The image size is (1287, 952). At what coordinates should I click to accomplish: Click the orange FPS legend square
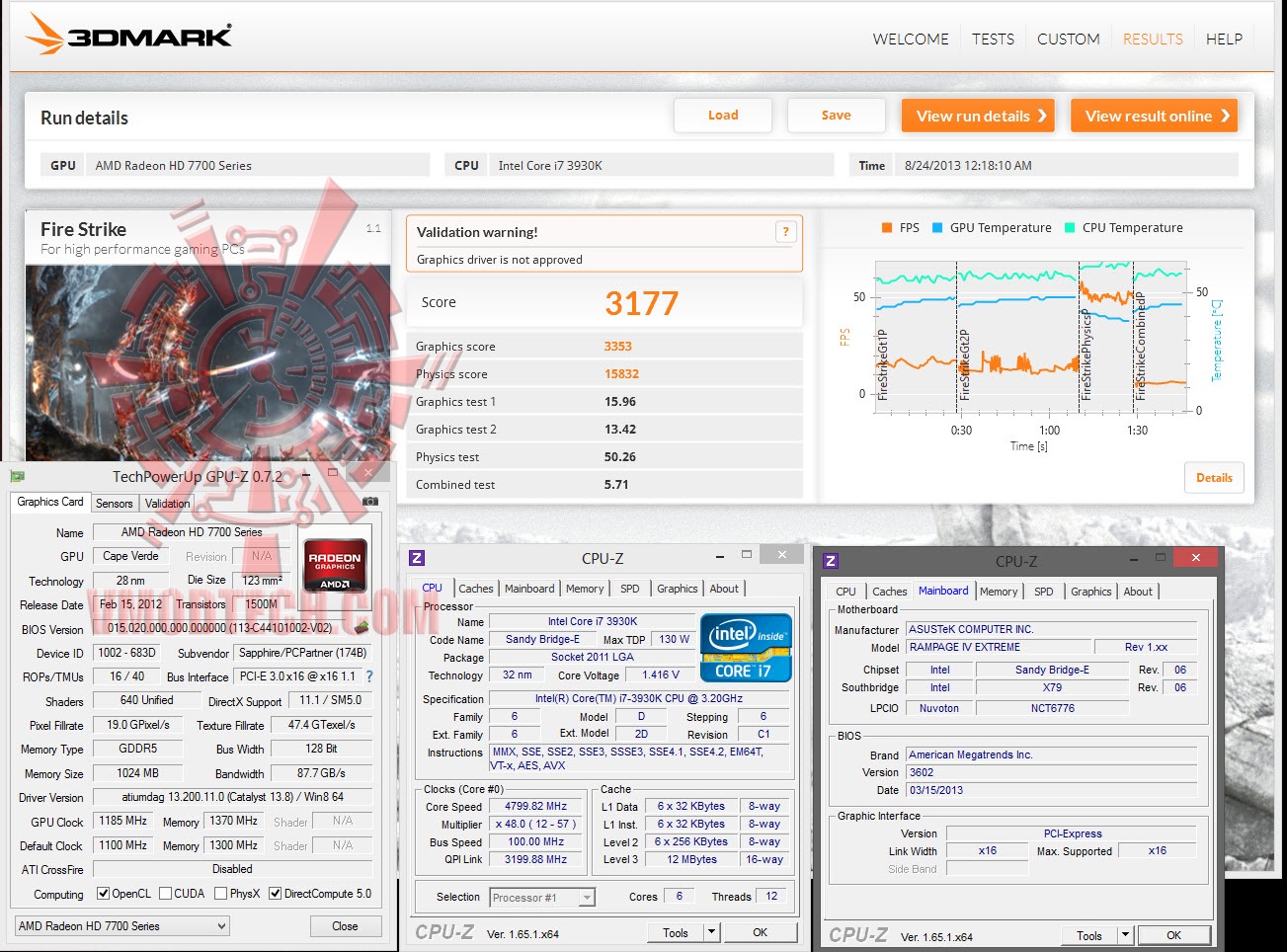tap(887, 228)
